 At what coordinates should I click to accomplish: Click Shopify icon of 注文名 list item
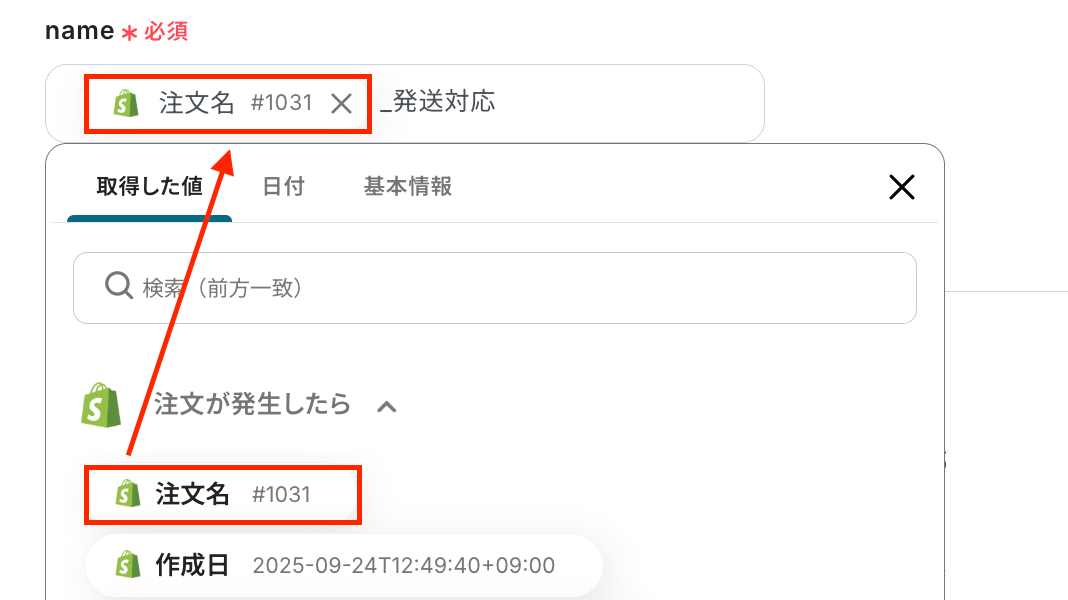click(x=127, y=494)
